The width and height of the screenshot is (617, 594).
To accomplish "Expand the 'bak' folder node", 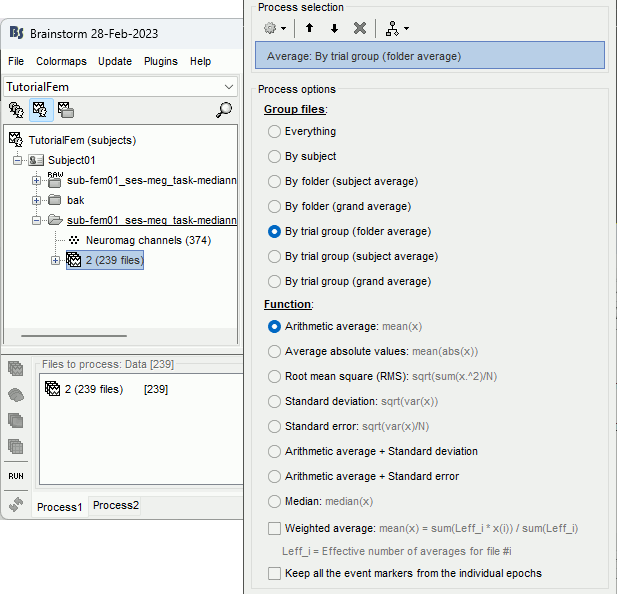I will coord(37,200).
